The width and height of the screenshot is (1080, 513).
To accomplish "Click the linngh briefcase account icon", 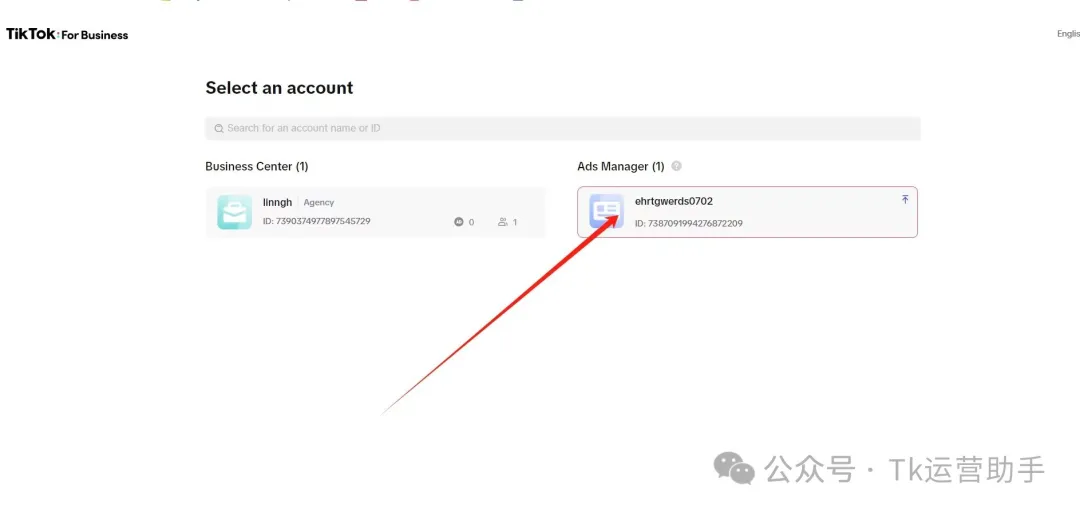I will [234, 212].
